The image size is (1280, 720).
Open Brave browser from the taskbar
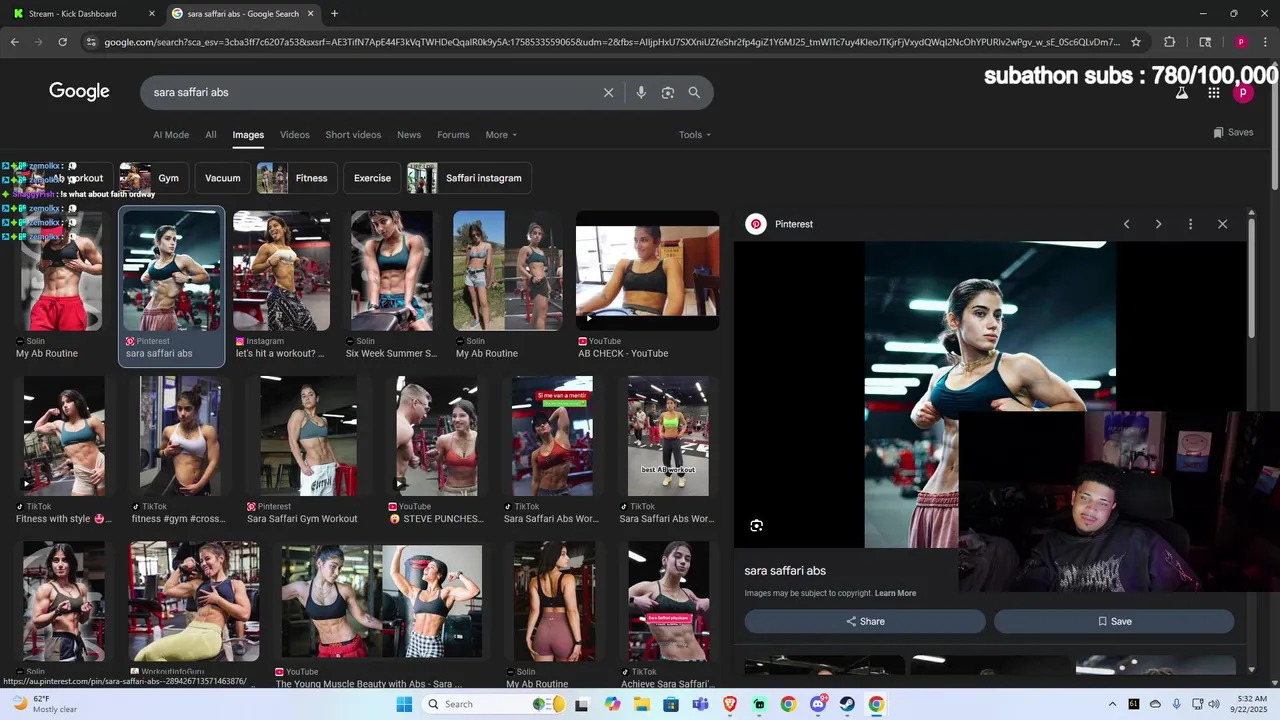[730, 704]
